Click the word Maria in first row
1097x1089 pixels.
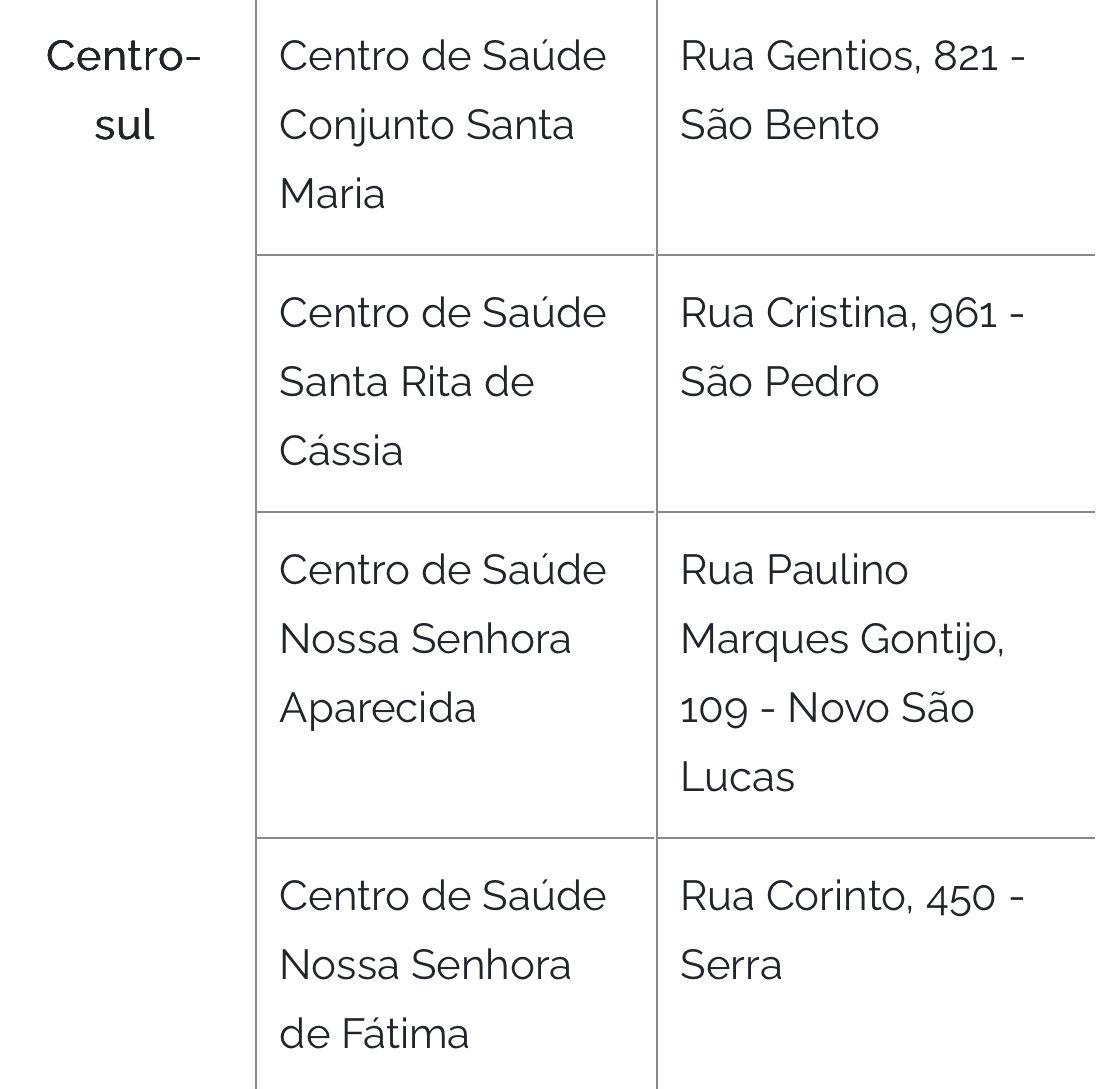pos(332,193)
